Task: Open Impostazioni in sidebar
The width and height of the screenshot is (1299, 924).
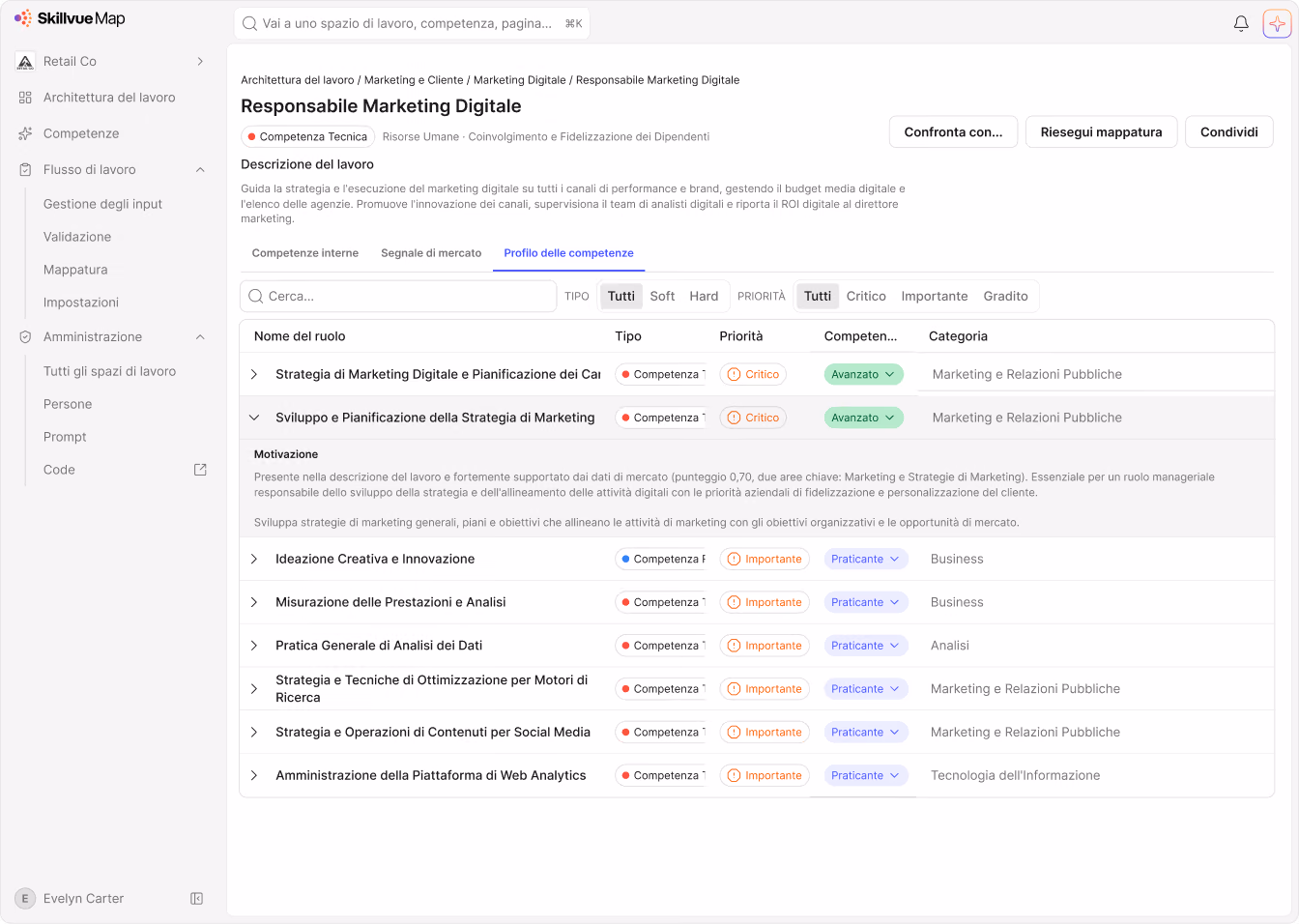Action: [x=81, y=303]
